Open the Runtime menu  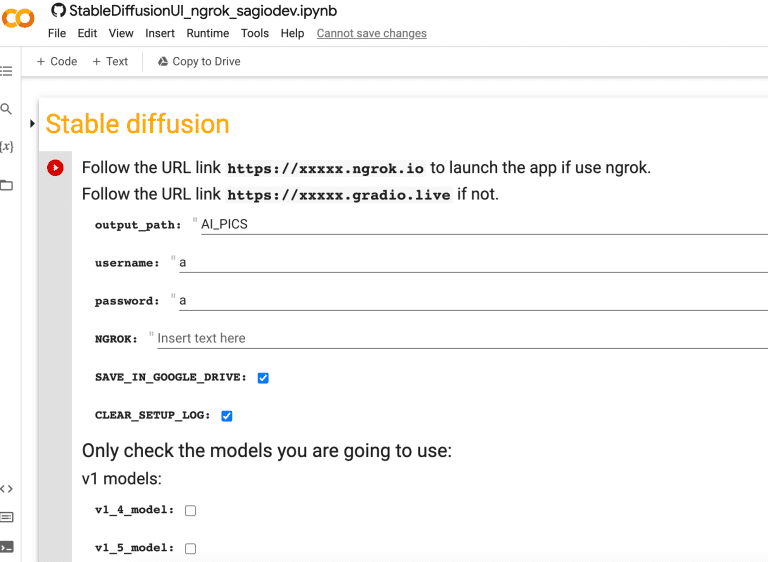[x=207, y=33]
